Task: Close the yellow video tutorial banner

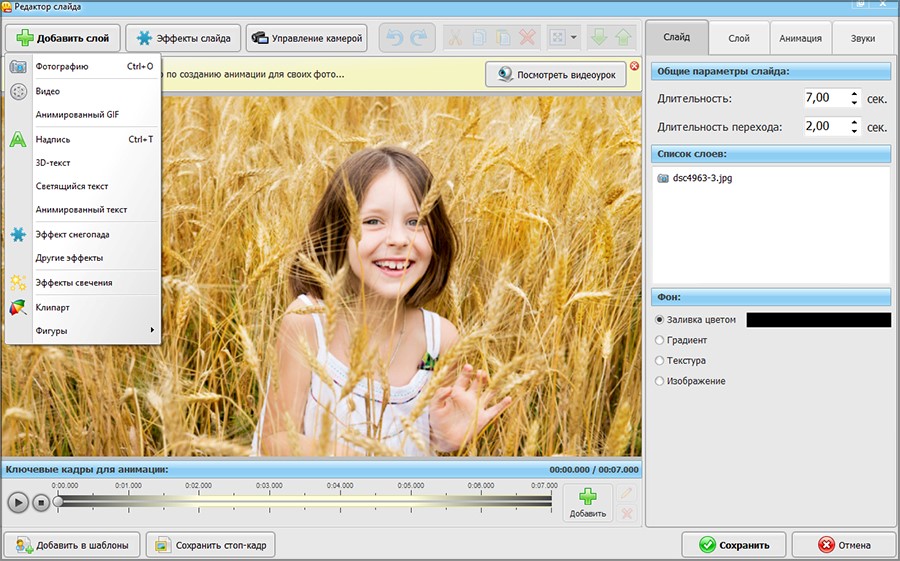Action: coord(633,67)
